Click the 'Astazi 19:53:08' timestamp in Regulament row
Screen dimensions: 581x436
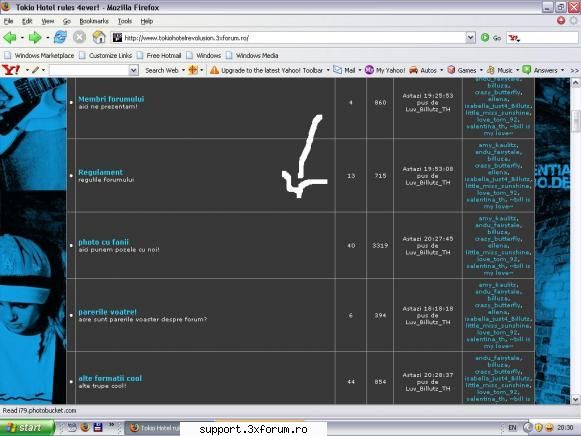click(428, 169)
